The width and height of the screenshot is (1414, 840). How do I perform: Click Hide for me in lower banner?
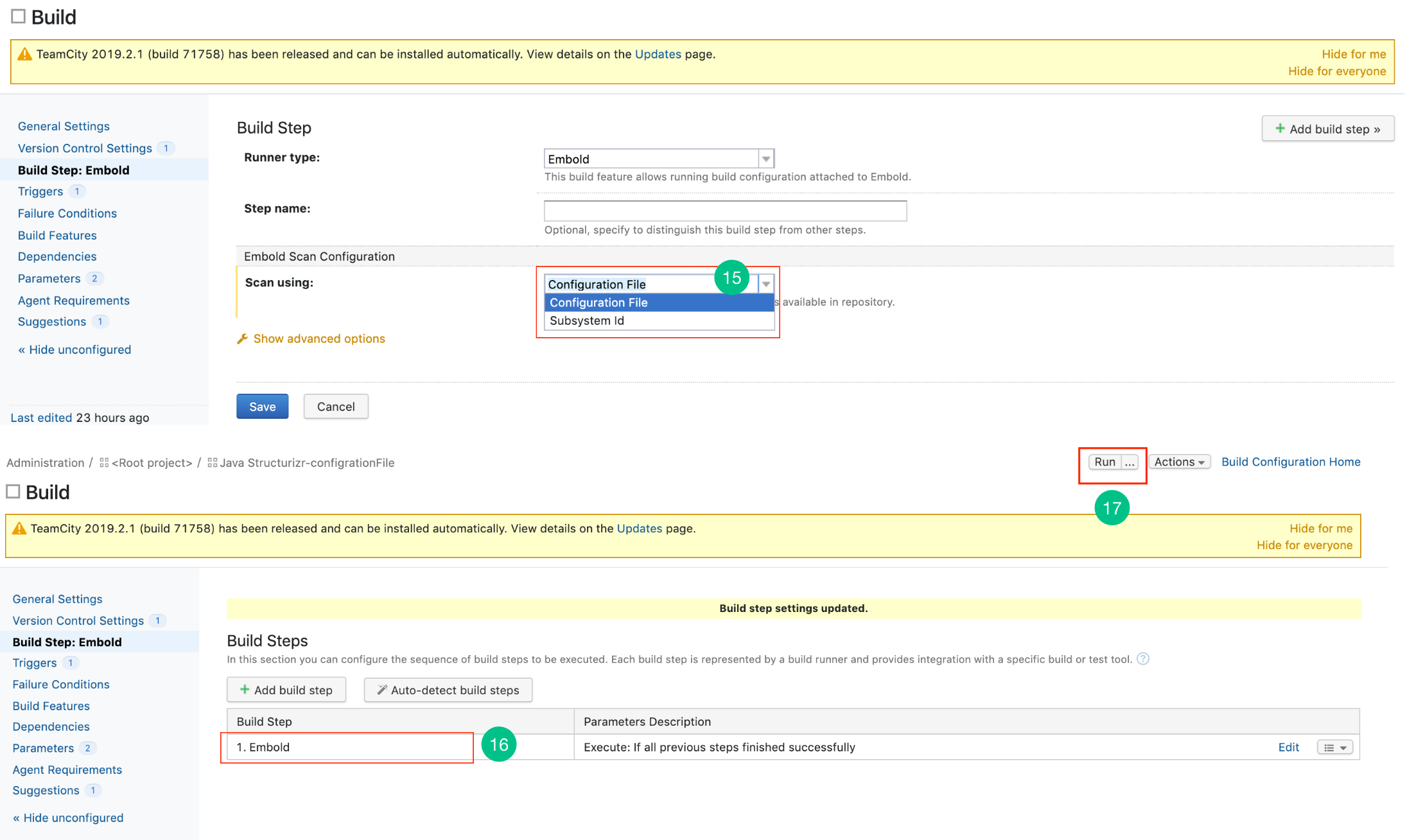pyautogui.click(x=1321, y=529)
